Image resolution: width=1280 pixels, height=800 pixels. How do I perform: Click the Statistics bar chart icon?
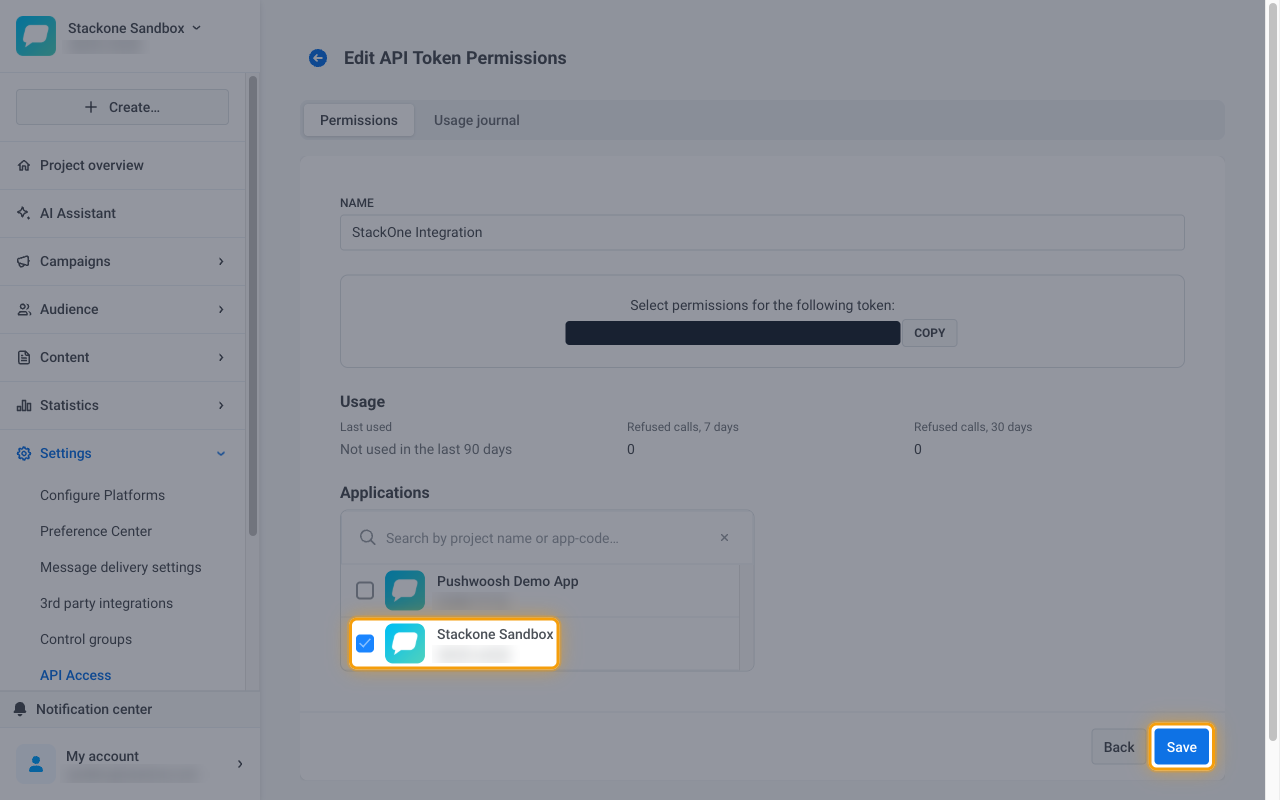point(24,405)
